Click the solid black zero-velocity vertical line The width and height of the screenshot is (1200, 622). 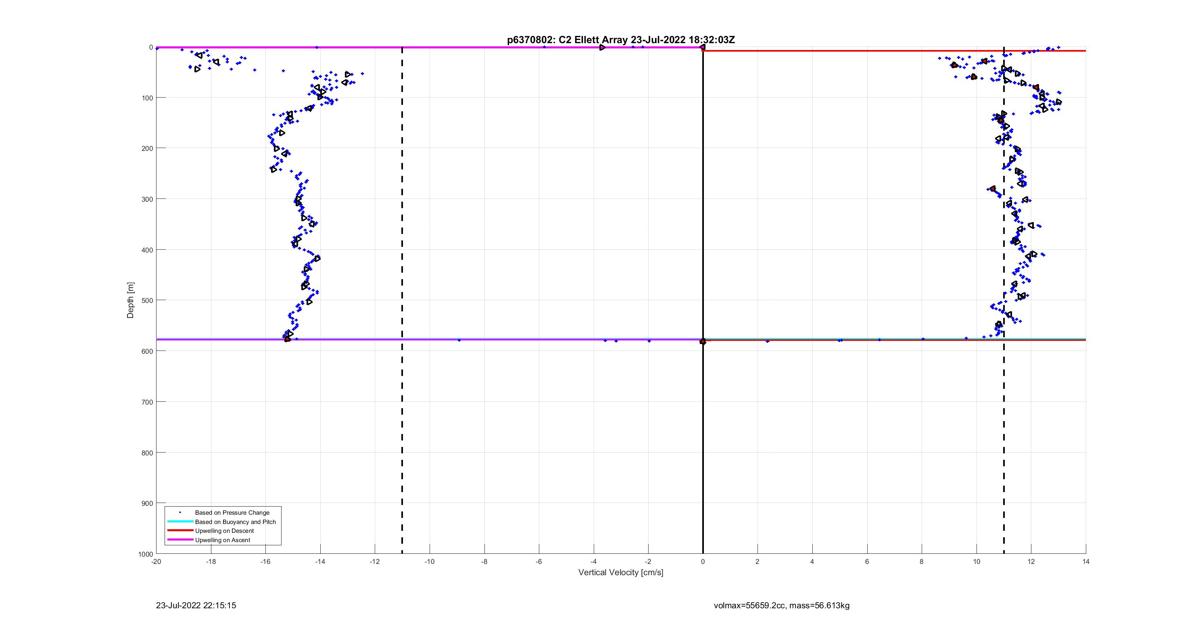point(703,300)
